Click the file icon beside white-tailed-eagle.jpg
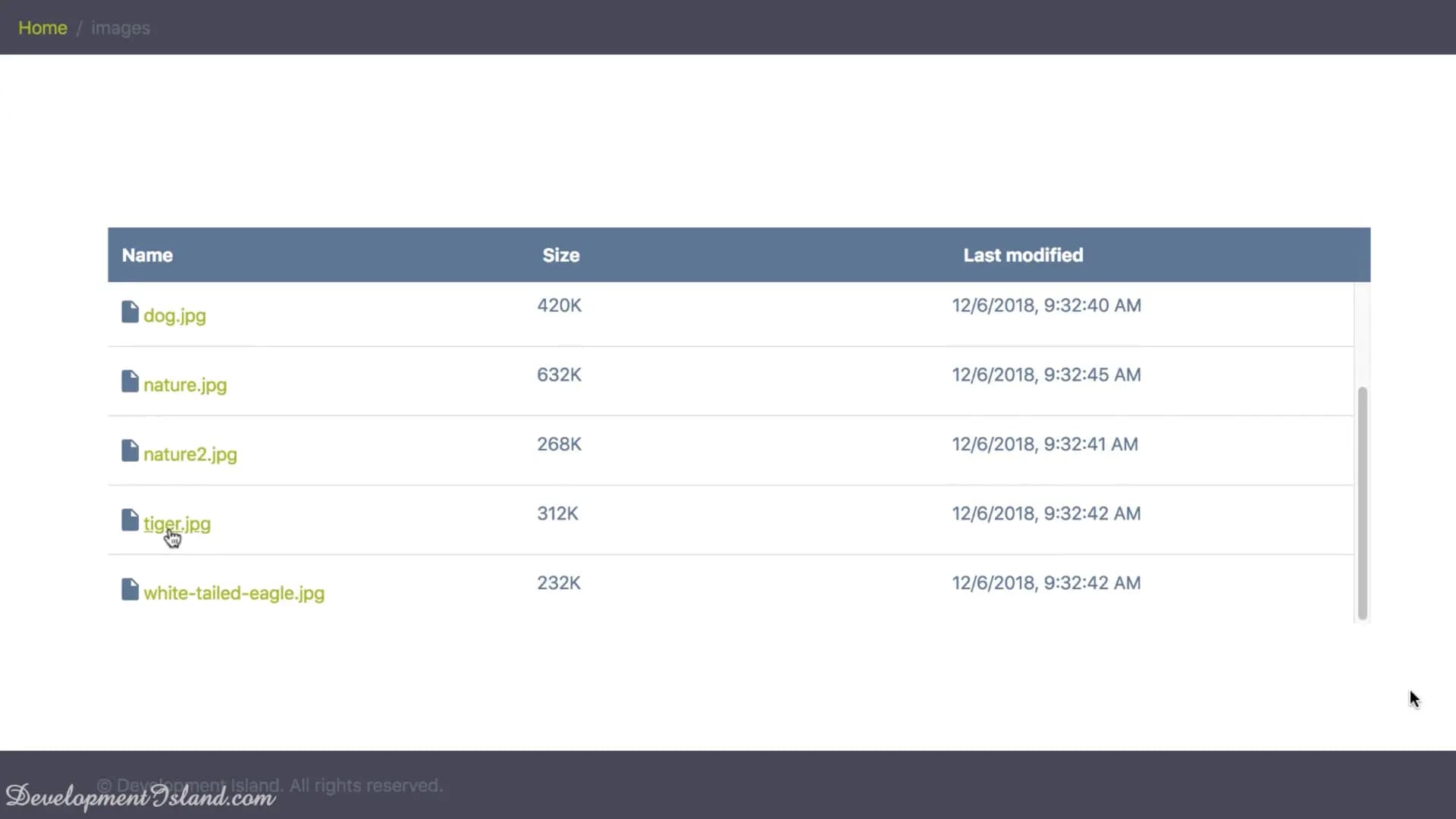 point(130,589)
